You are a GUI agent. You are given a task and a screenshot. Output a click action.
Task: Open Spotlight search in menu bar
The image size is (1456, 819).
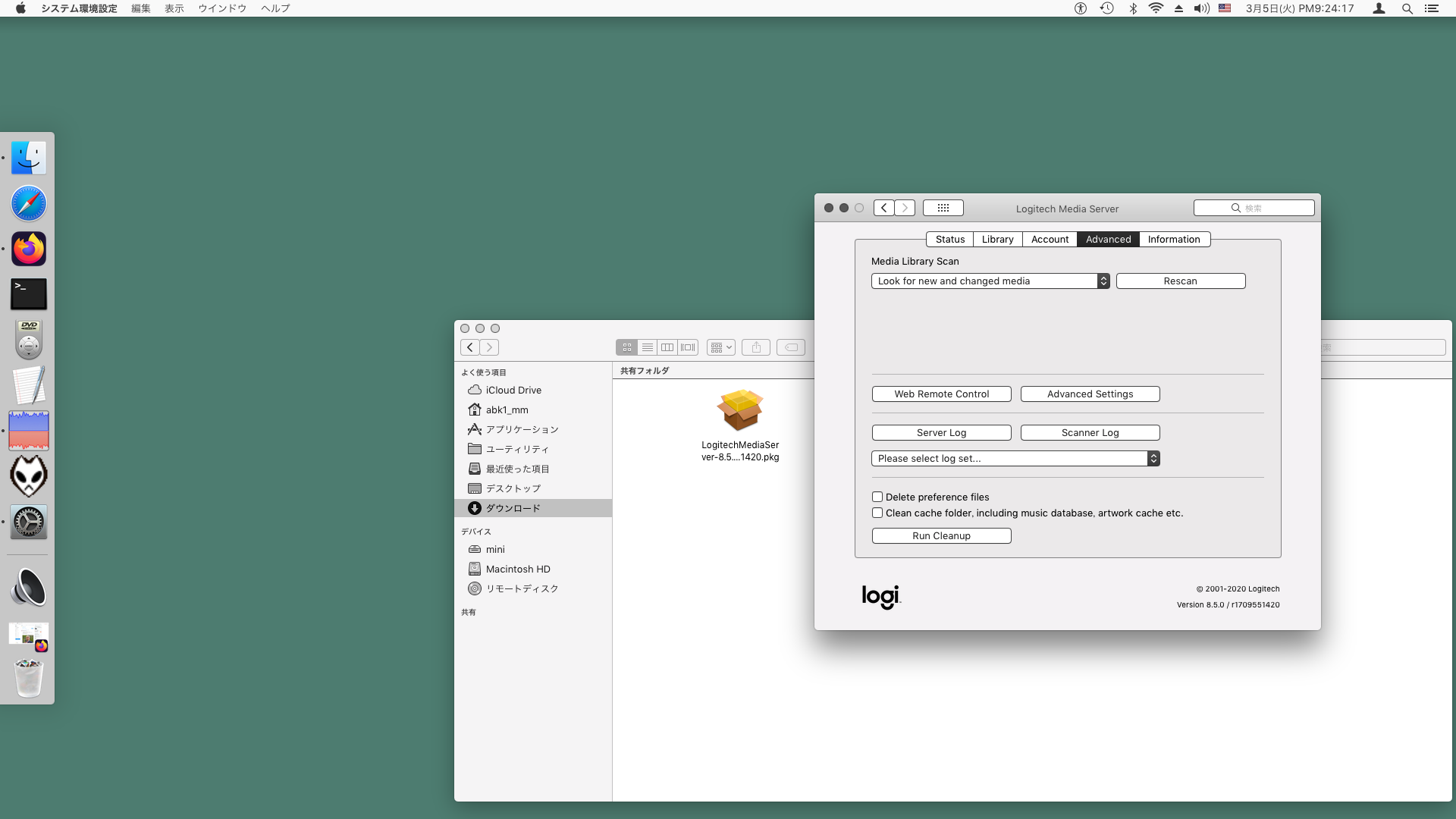click(1407, 8)
